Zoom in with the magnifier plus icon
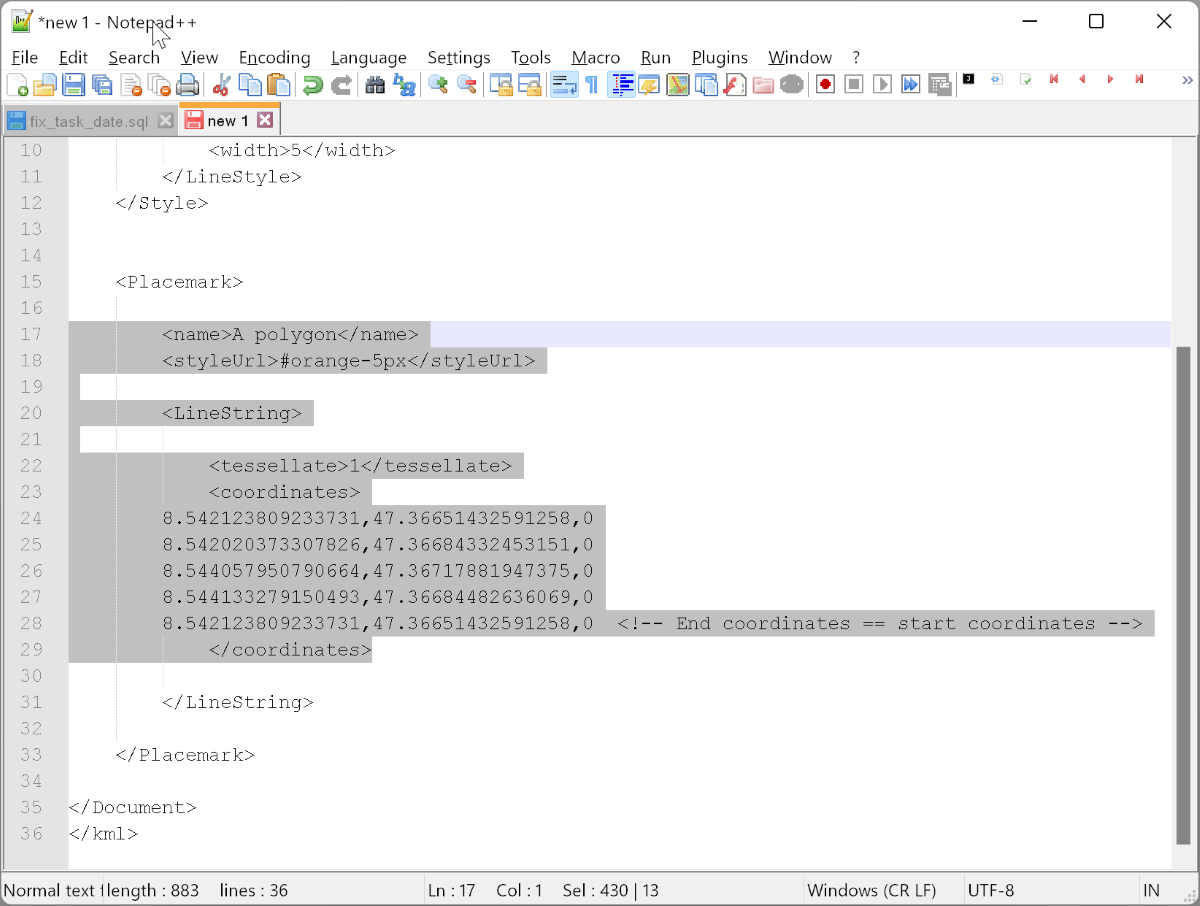The width and height of the screenshot is (1200, 906). [438, 85]
